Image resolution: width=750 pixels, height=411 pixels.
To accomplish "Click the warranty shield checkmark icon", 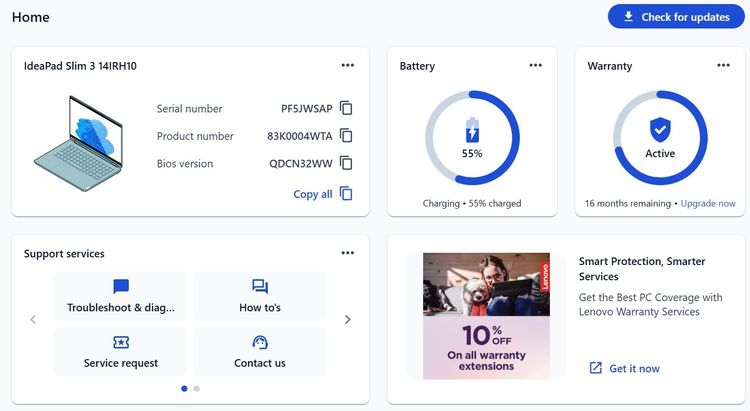I will [x=660, y=130].
